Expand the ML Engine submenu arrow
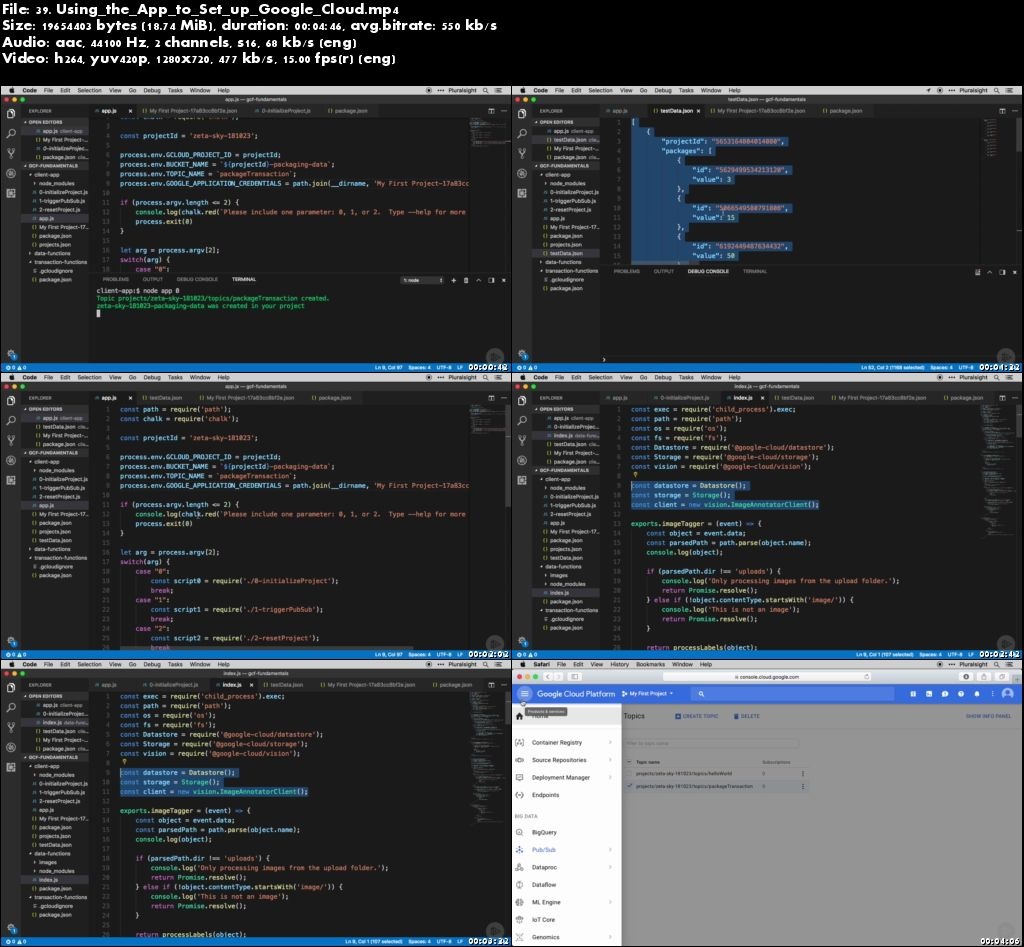 611,902
